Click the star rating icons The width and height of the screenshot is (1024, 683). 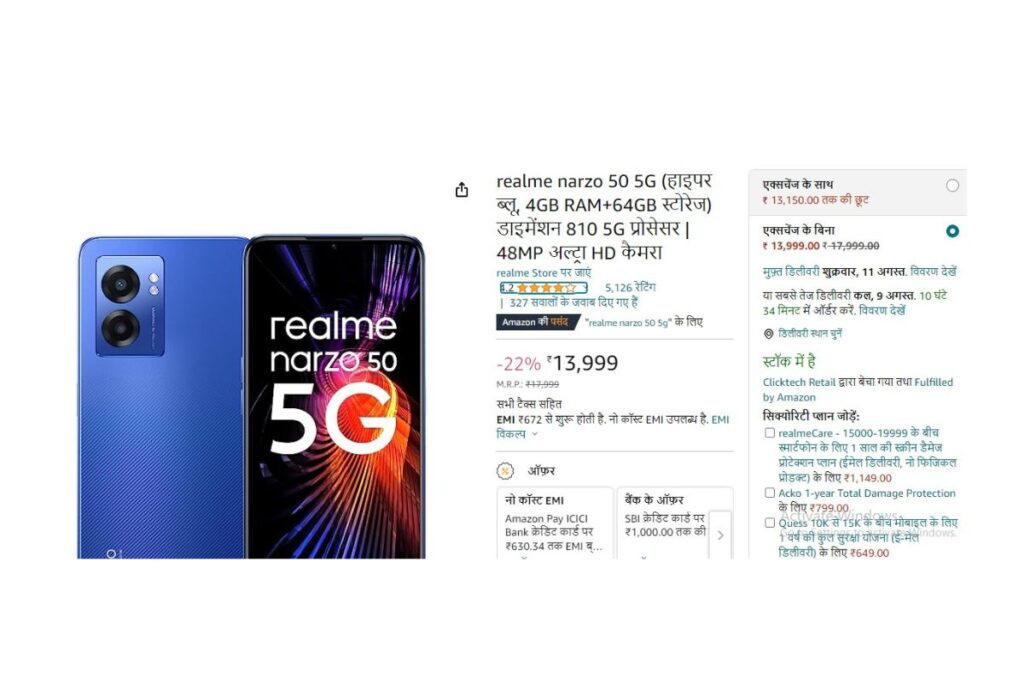(547, 288)
